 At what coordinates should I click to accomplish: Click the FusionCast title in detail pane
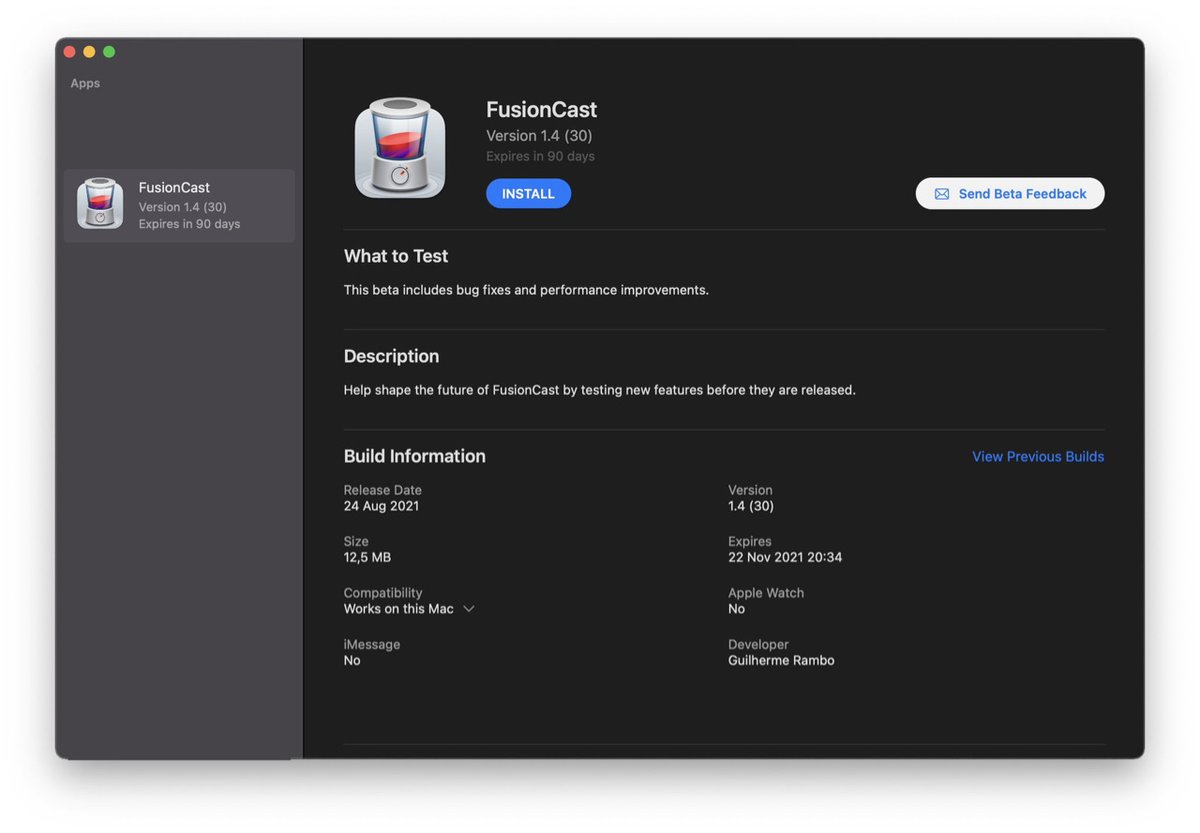coord(541,110)
